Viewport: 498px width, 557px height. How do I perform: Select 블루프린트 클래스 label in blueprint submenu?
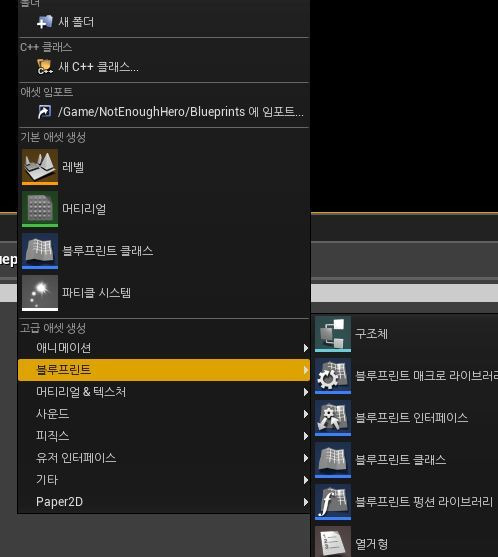click(401, 460)
